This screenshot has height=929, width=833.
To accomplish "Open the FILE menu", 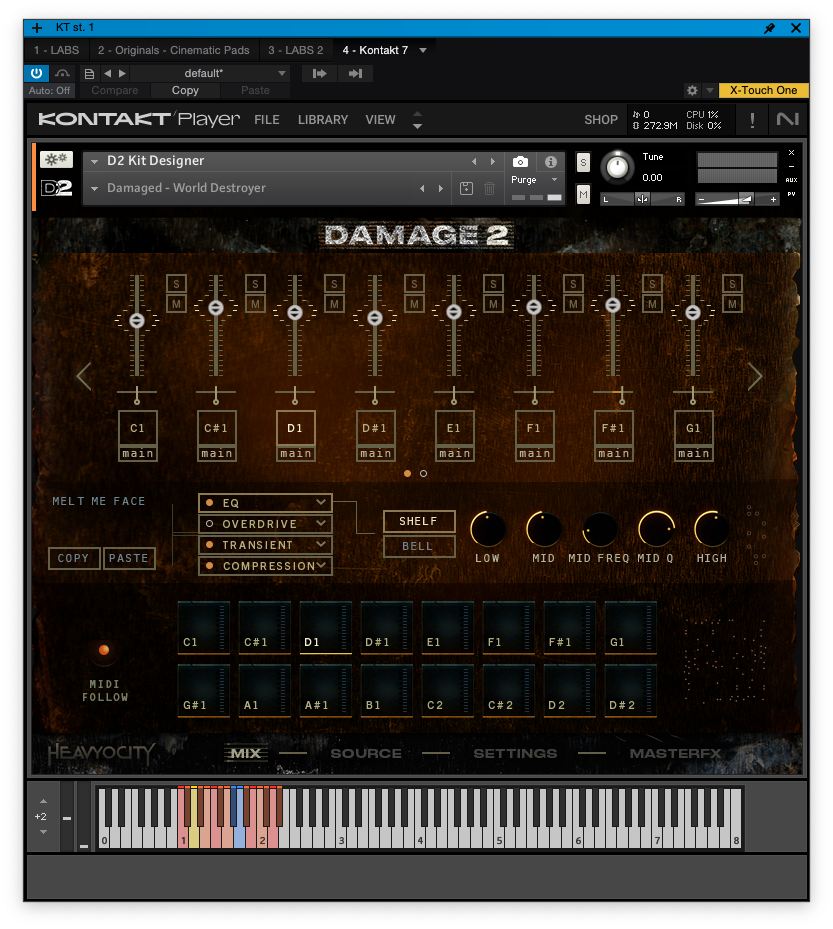I will click(x=267, y=120).
